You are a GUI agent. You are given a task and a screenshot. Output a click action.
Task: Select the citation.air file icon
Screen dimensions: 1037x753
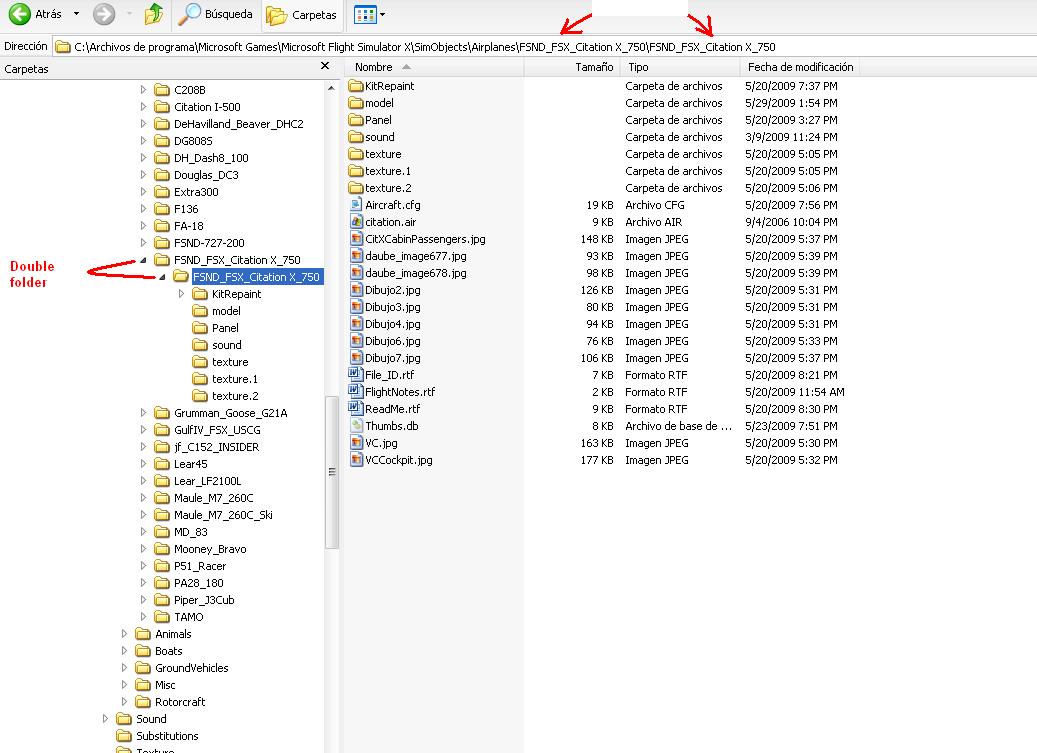[x=356, y=222]
